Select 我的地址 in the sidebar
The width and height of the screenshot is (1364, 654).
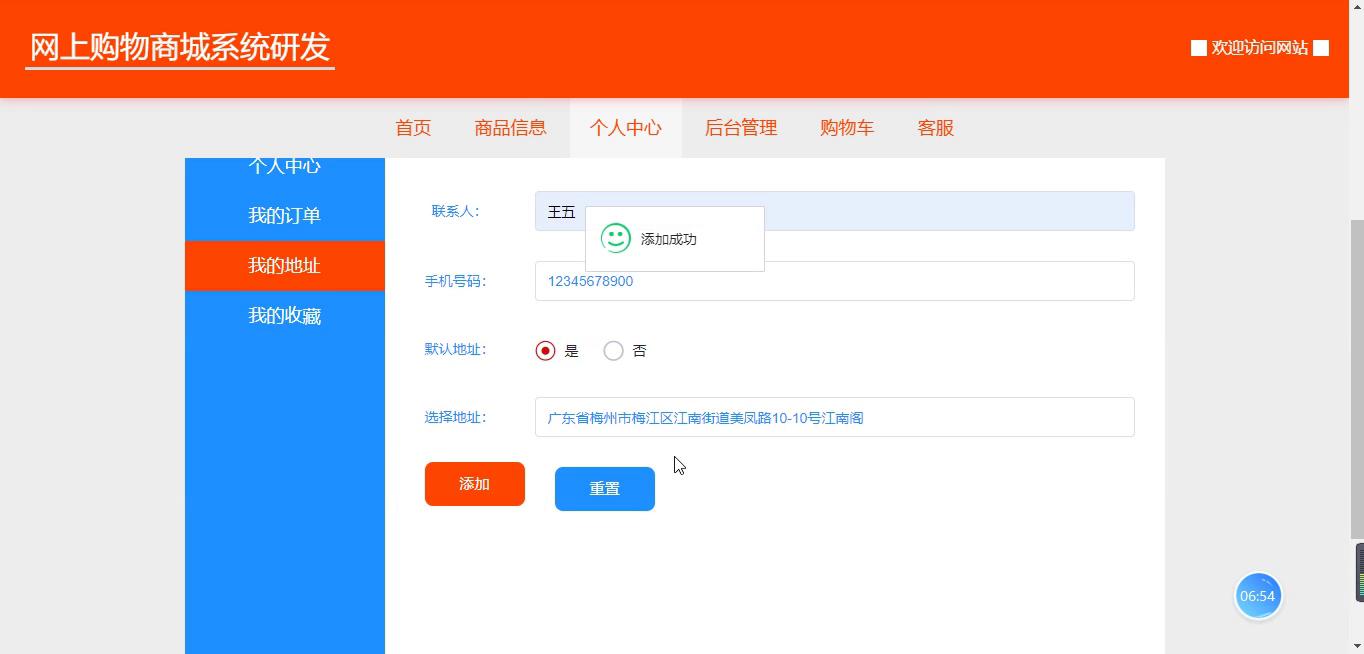pos(284,266)
